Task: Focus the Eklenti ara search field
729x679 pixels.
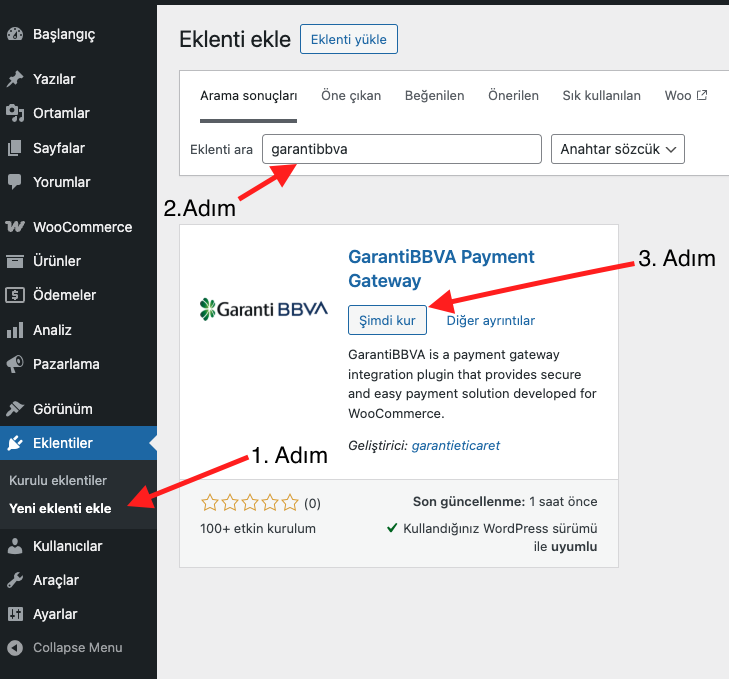Action: pos(401,149)
